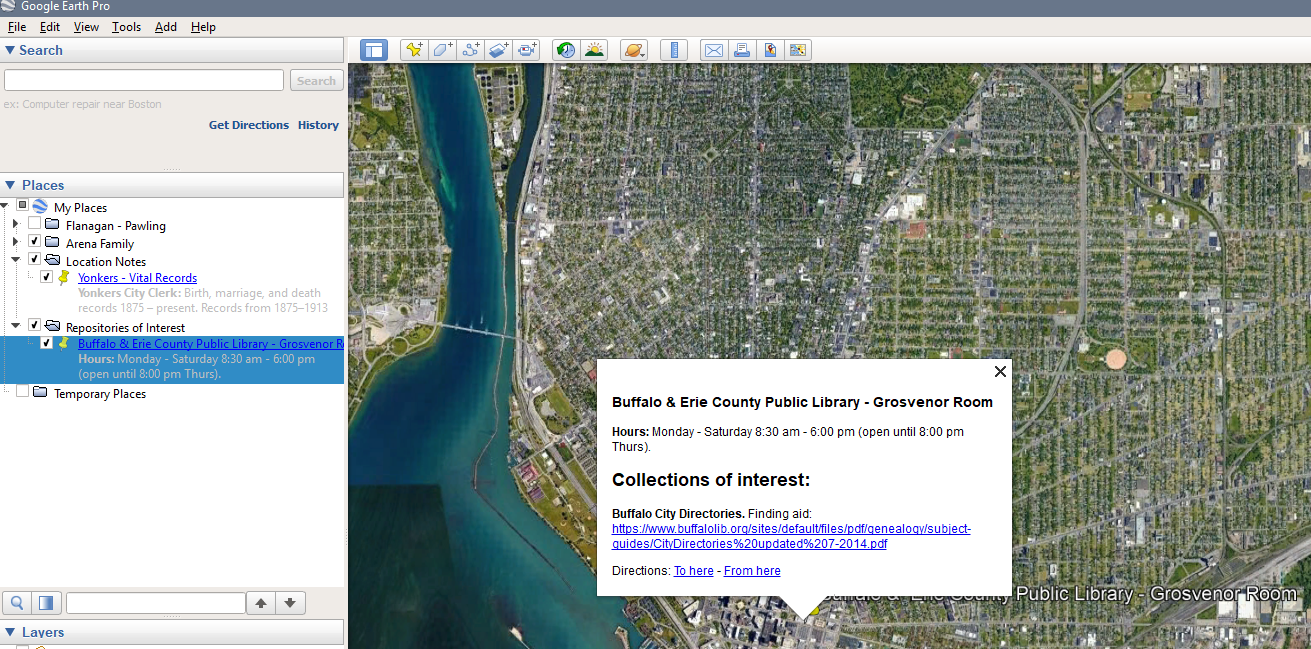Click inside the Search input field
Image resolution: width=1311 pixels, height=649 pixels.
pos(144,81)
